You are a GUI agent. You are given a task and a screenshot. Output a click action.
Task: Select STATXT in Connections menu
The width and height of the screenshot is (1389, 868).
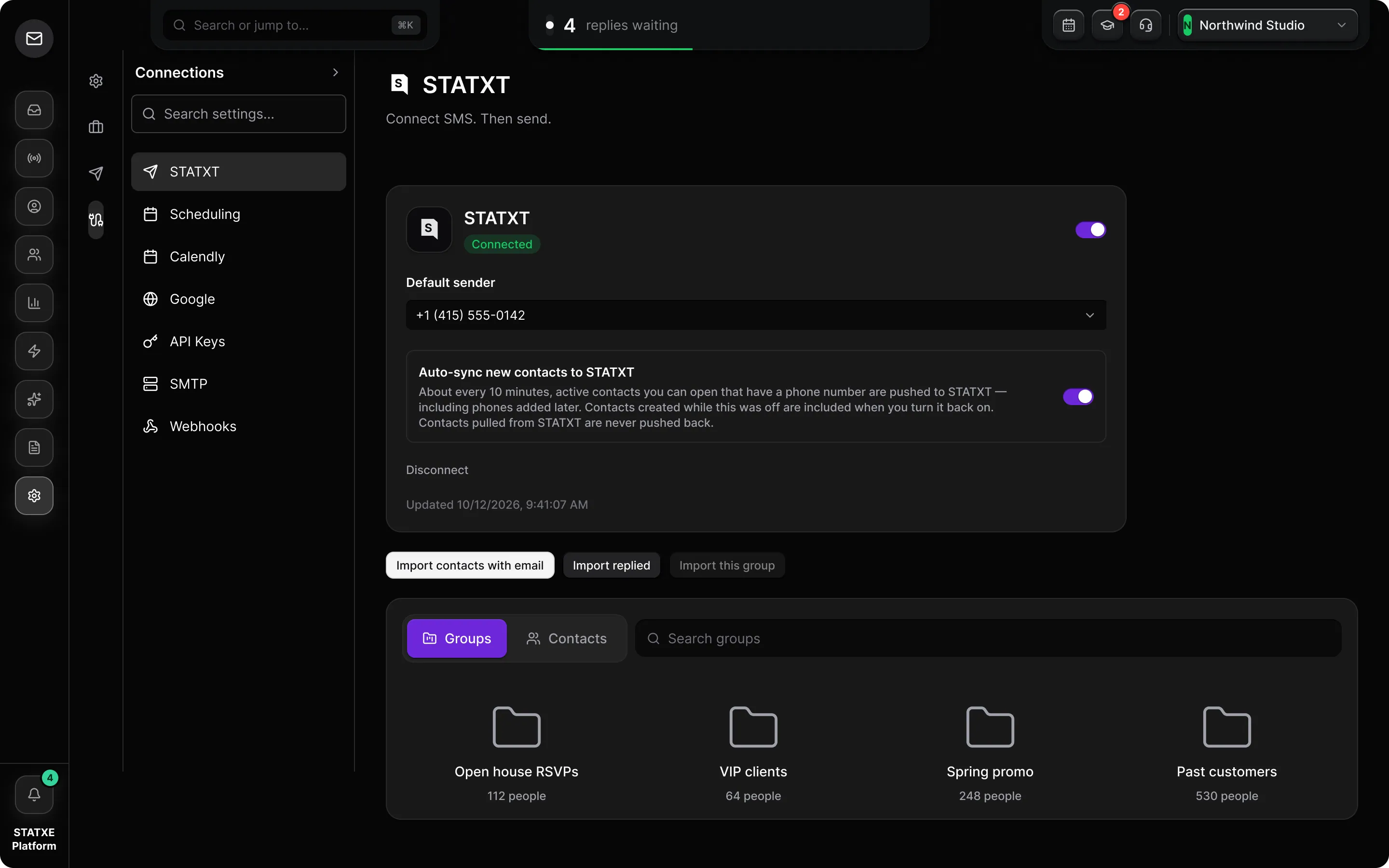(238, 172)
